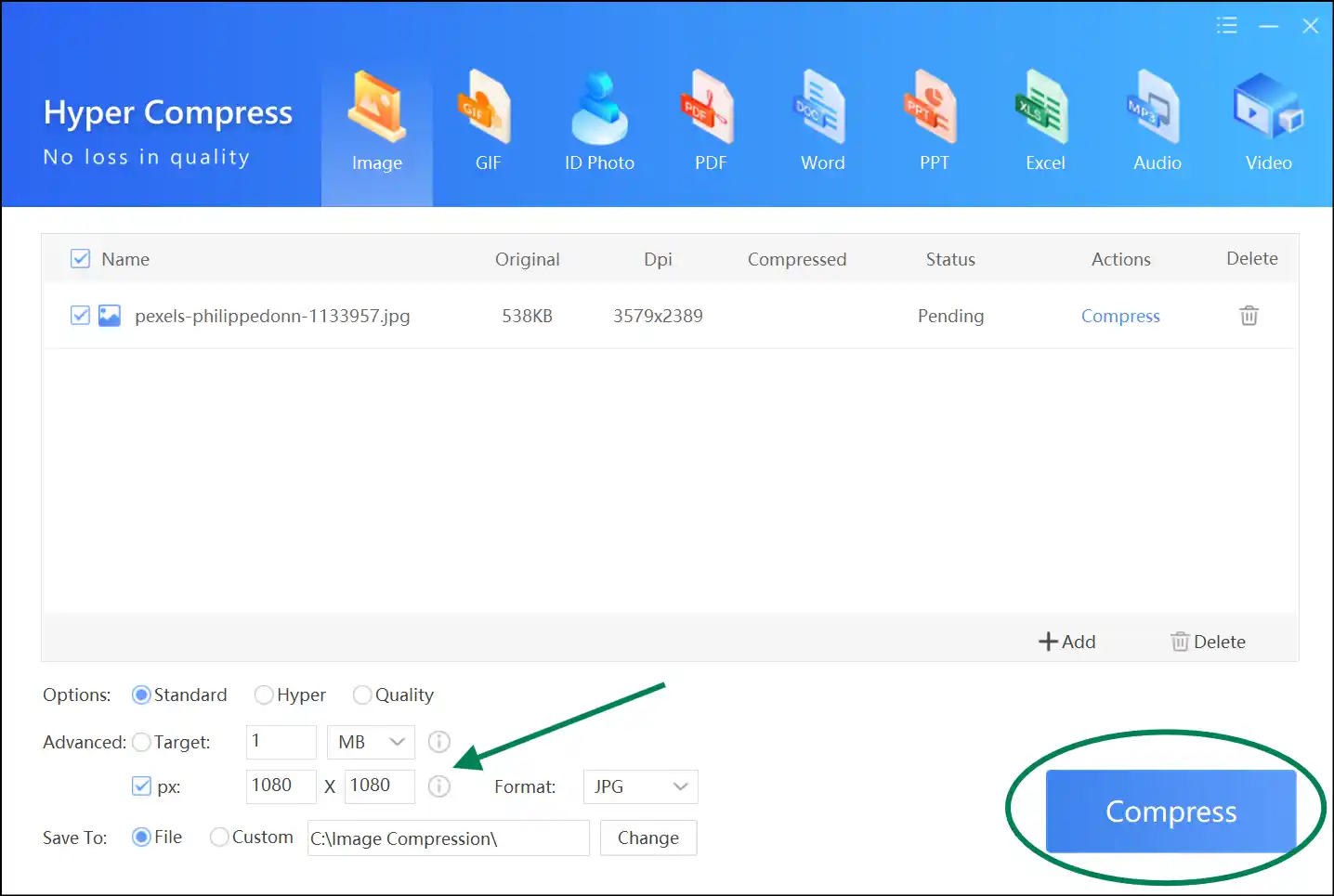Screen dimensions: 1334x896
Task: Select file name pexels-philippedonn-1133957.jpg
Action: [272, 316]
